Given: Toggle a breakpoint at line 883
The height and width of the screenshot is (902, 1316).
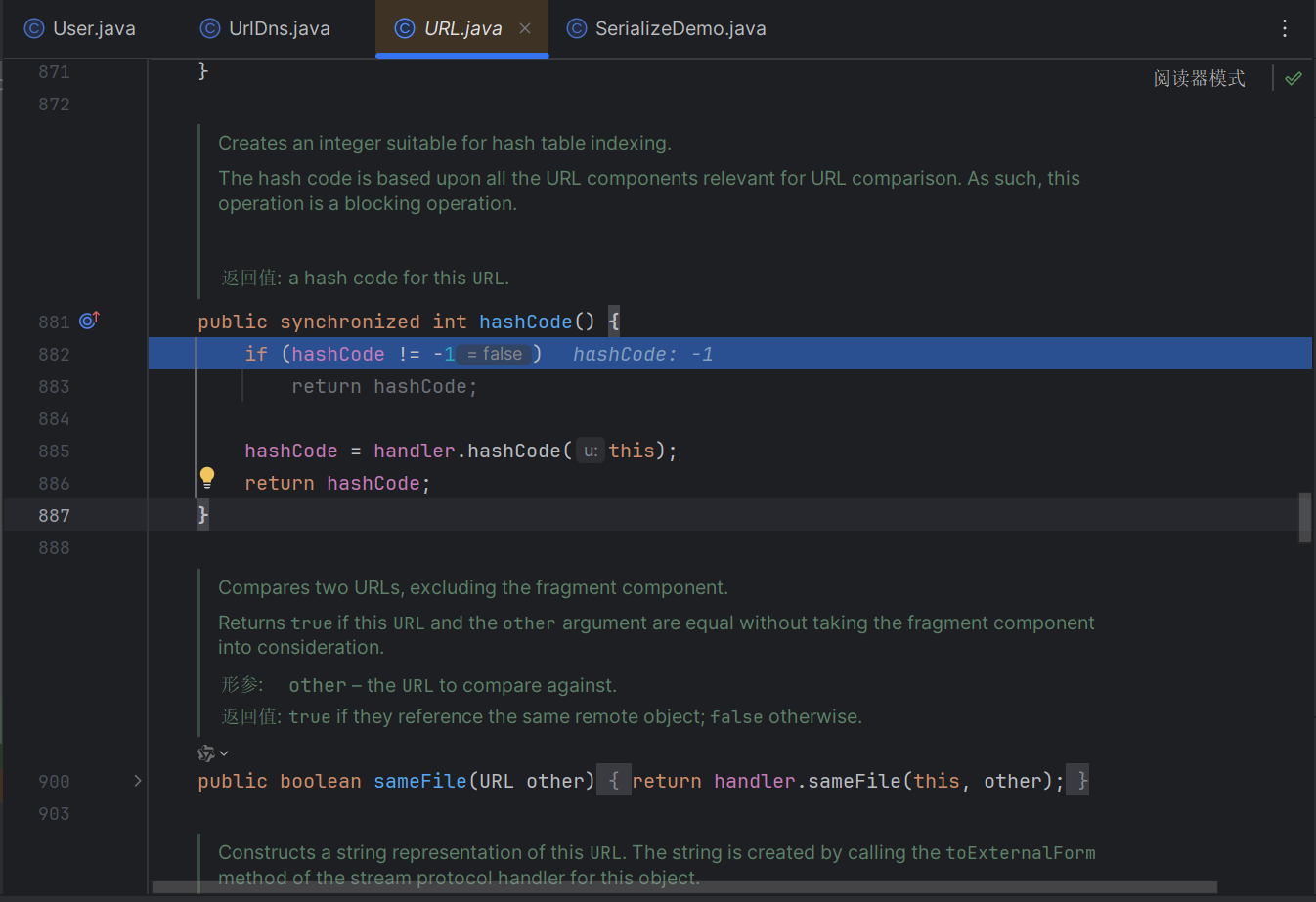Looking at the screenshot, I should 54,386.
